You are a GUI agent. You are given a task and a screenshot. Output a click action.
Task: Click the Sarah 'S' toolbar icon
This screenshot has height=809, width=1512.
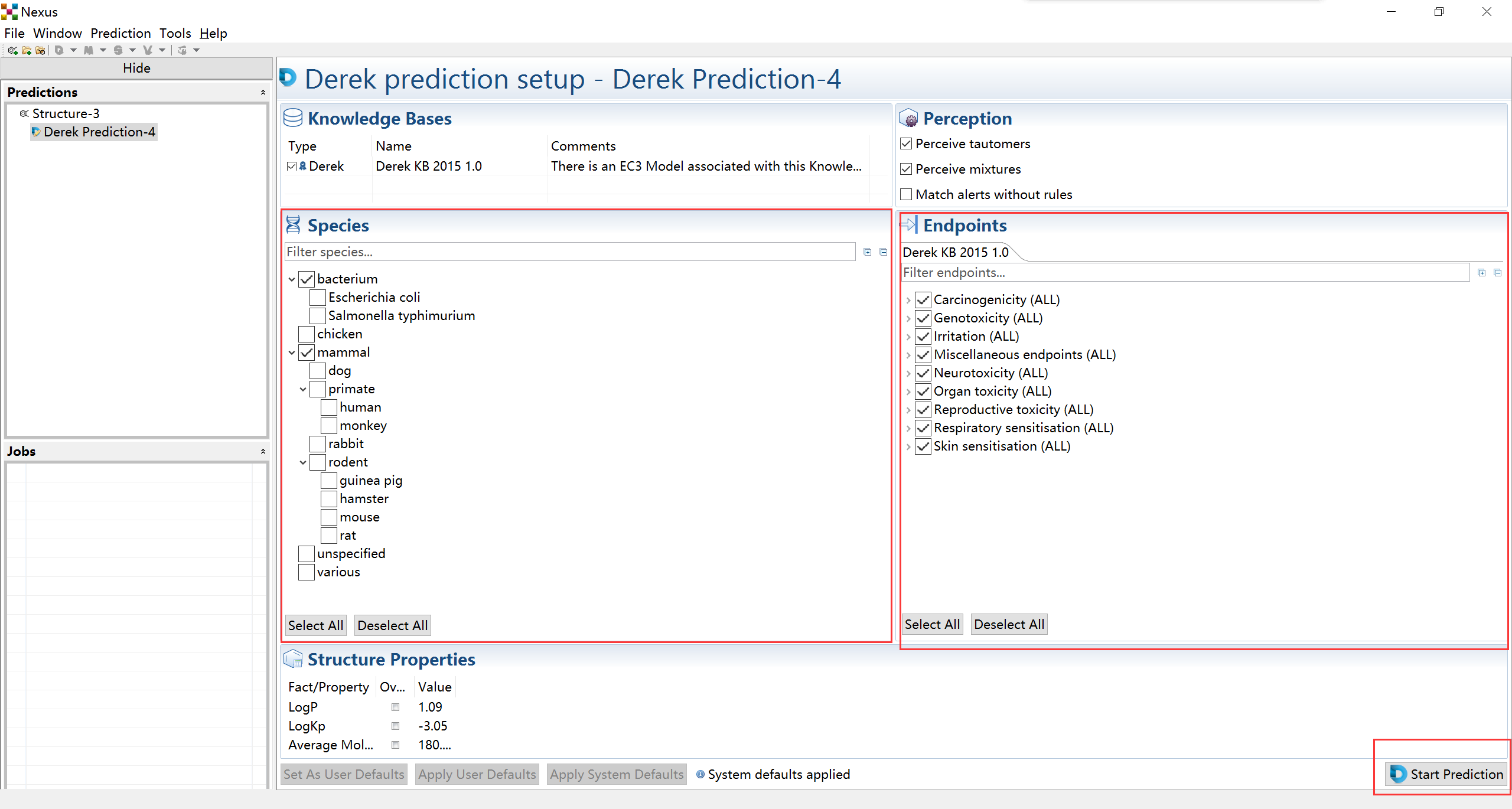point(118,50)
